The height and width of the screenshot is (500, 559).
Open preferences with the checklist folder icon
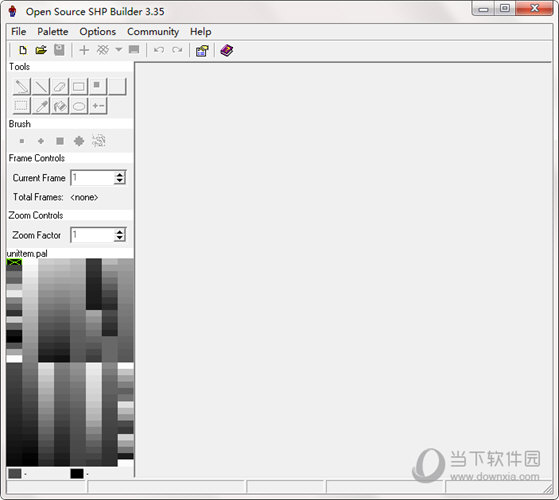pyautogui.click(x=202, y=51)
